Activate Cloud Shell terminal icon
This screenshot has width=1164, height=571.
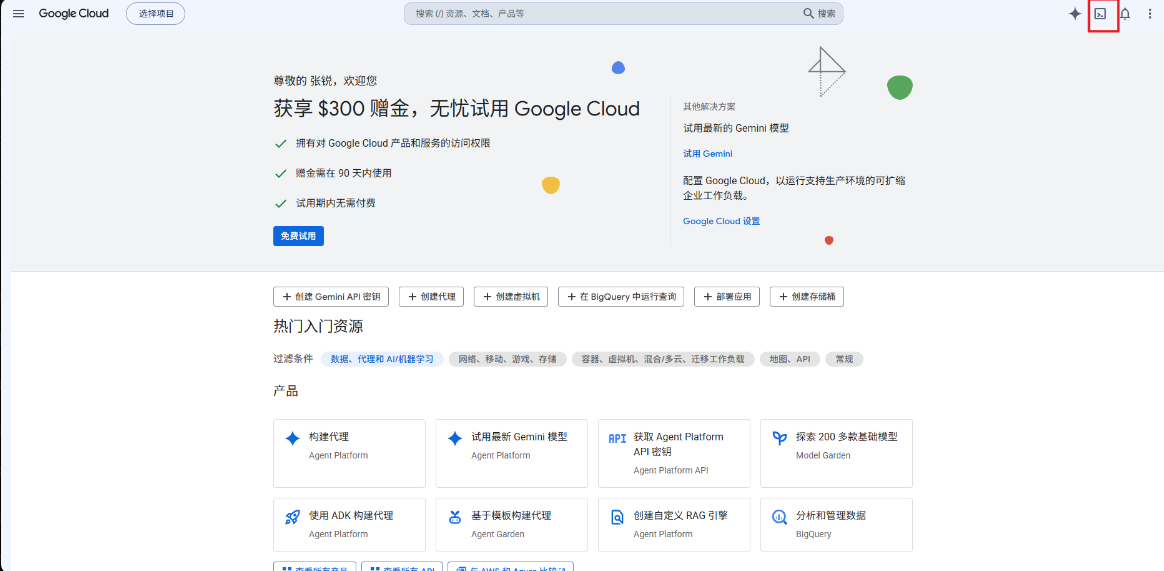(1100, 13)
